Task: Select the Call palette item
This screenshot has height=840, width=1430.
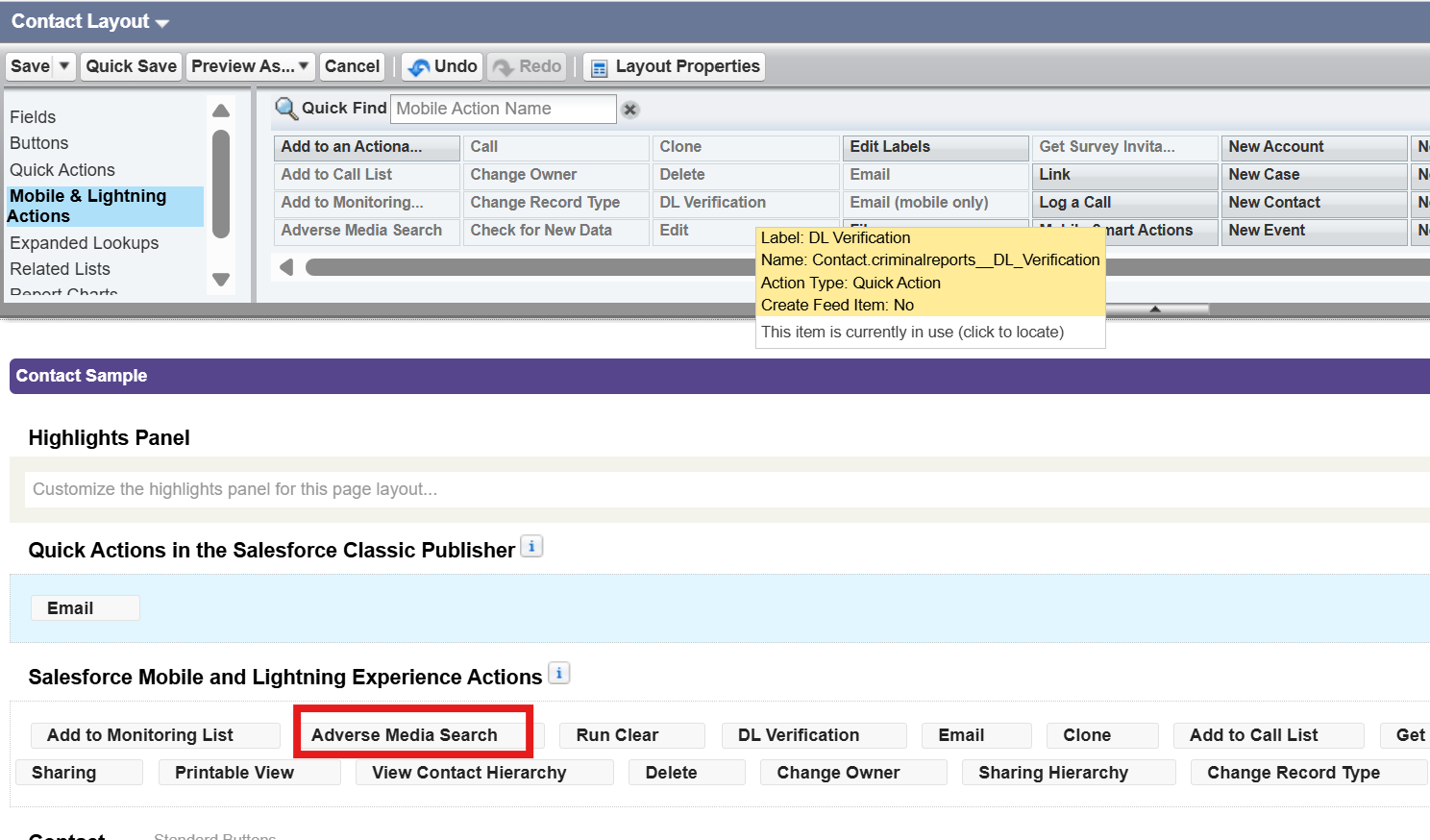Action: click(556, 147)
